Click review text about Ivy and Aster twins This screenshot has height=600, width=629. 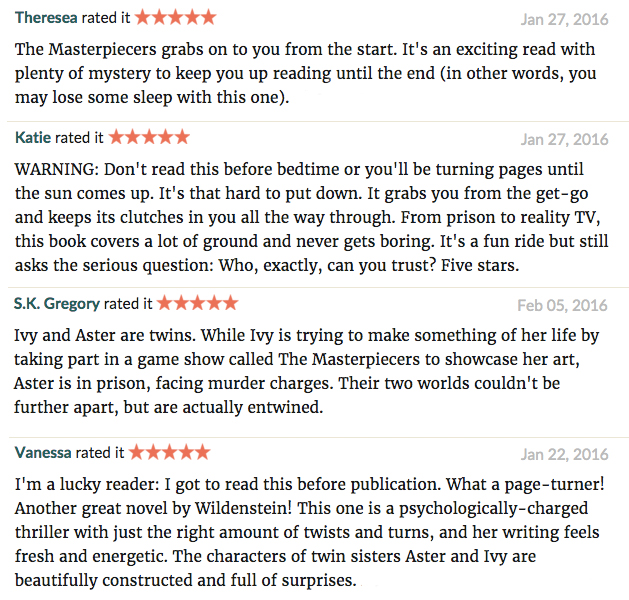click(306, 371)
